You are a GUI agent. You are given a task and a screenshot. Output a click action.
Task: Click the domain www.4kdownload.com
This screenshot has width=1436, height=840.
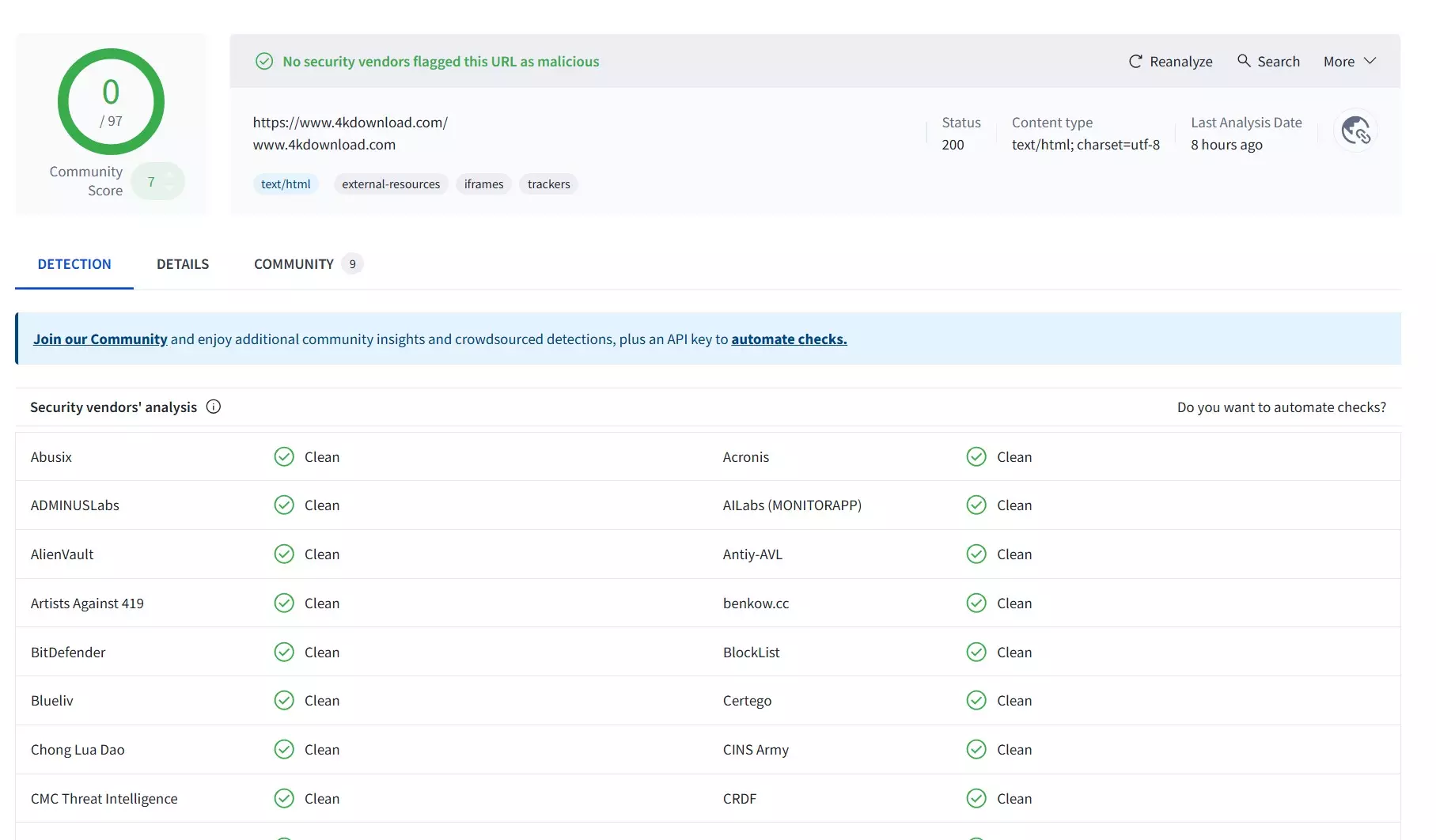click(x=324, y=145)
